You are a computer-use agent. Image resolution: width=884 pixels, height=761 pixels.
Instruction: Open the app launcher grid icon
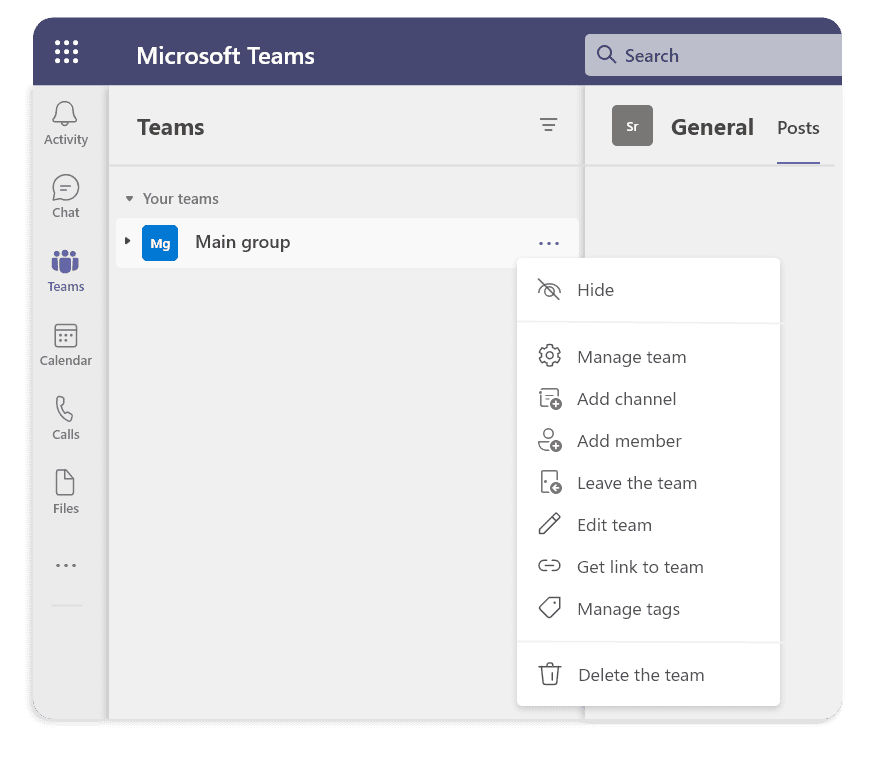(x=66, y=52)
